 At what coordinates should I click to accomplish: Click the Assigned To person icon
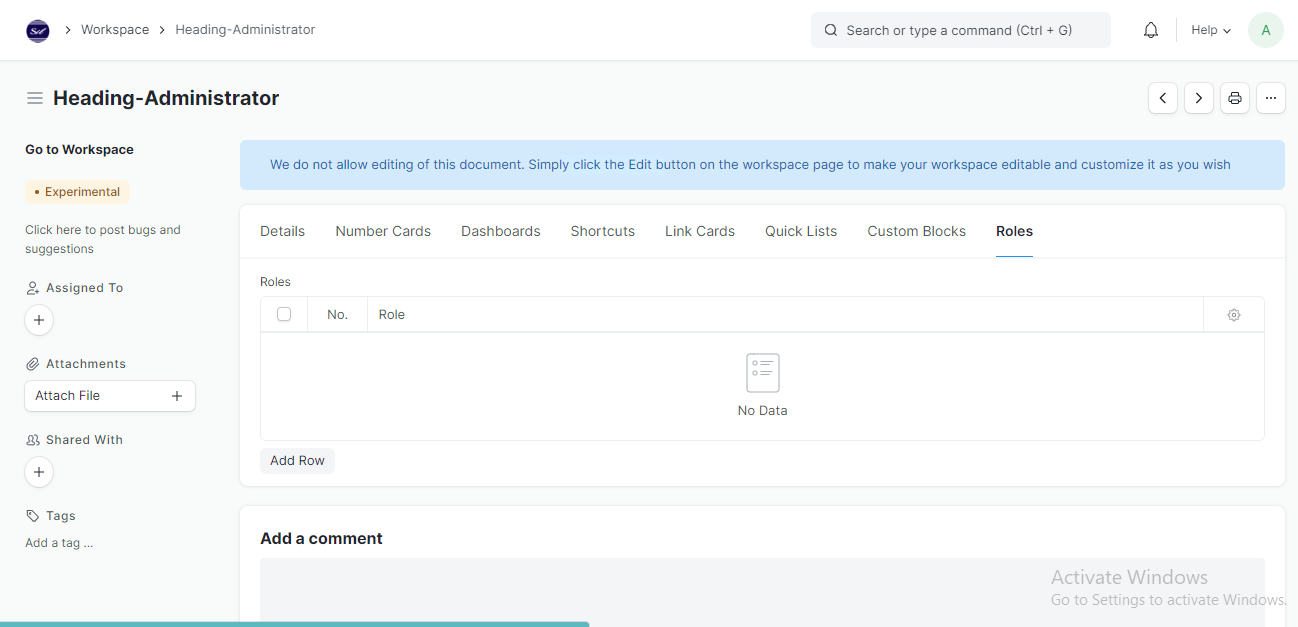[33, 288]
